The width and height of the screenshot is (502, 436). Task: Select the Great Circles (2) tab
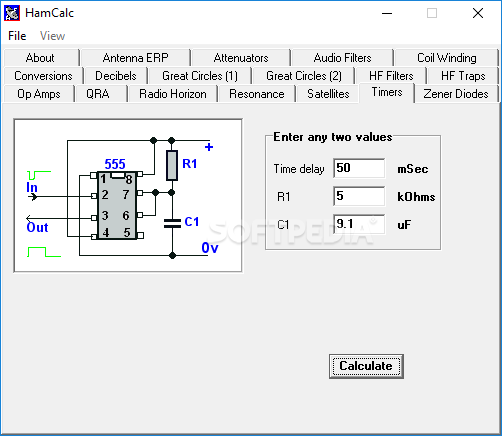point(304,76)
